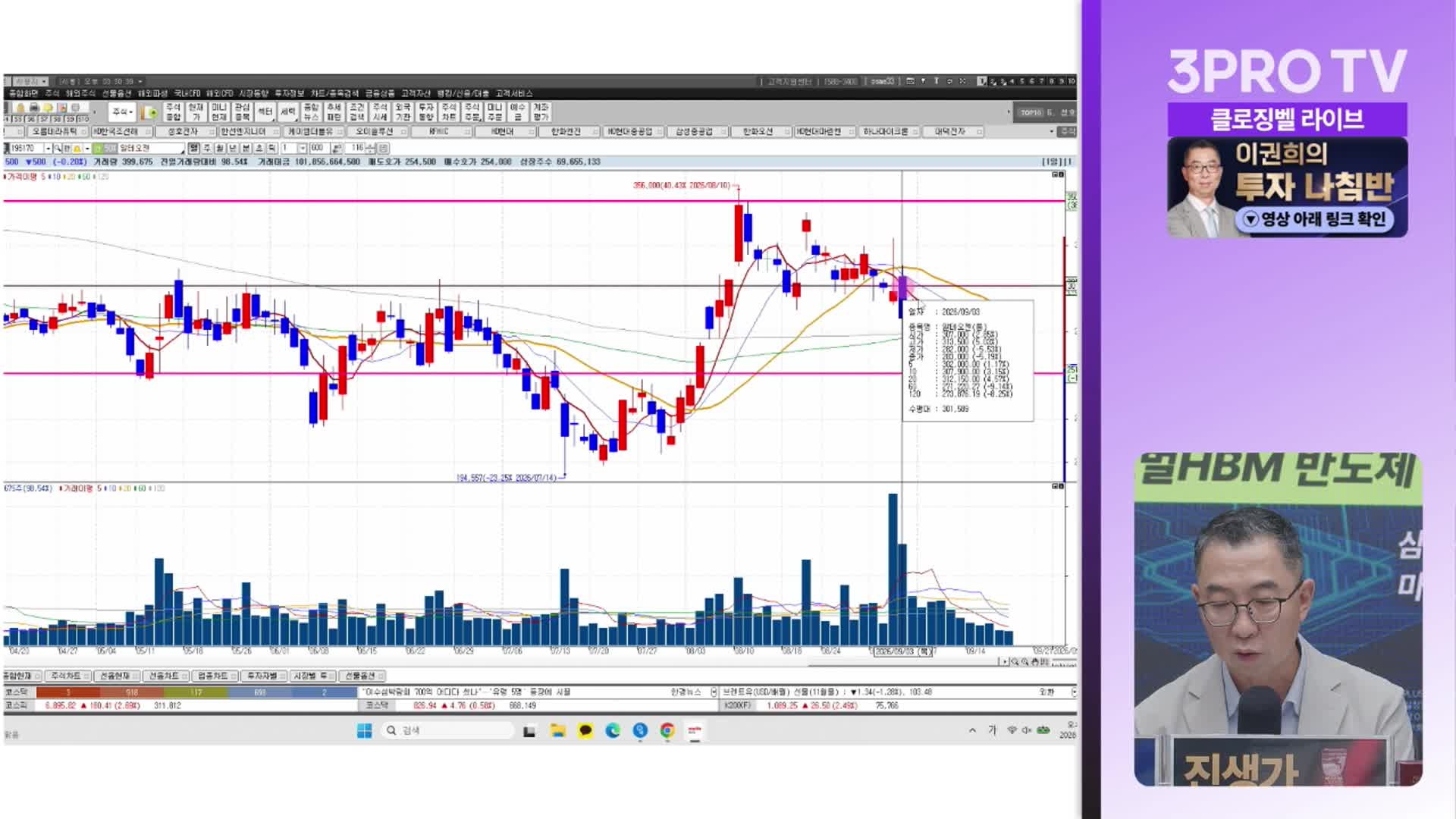Open Google Chrome from the taskbar
The height and width of the screenshot is (819, 1456).
click(x=667, y=730)
